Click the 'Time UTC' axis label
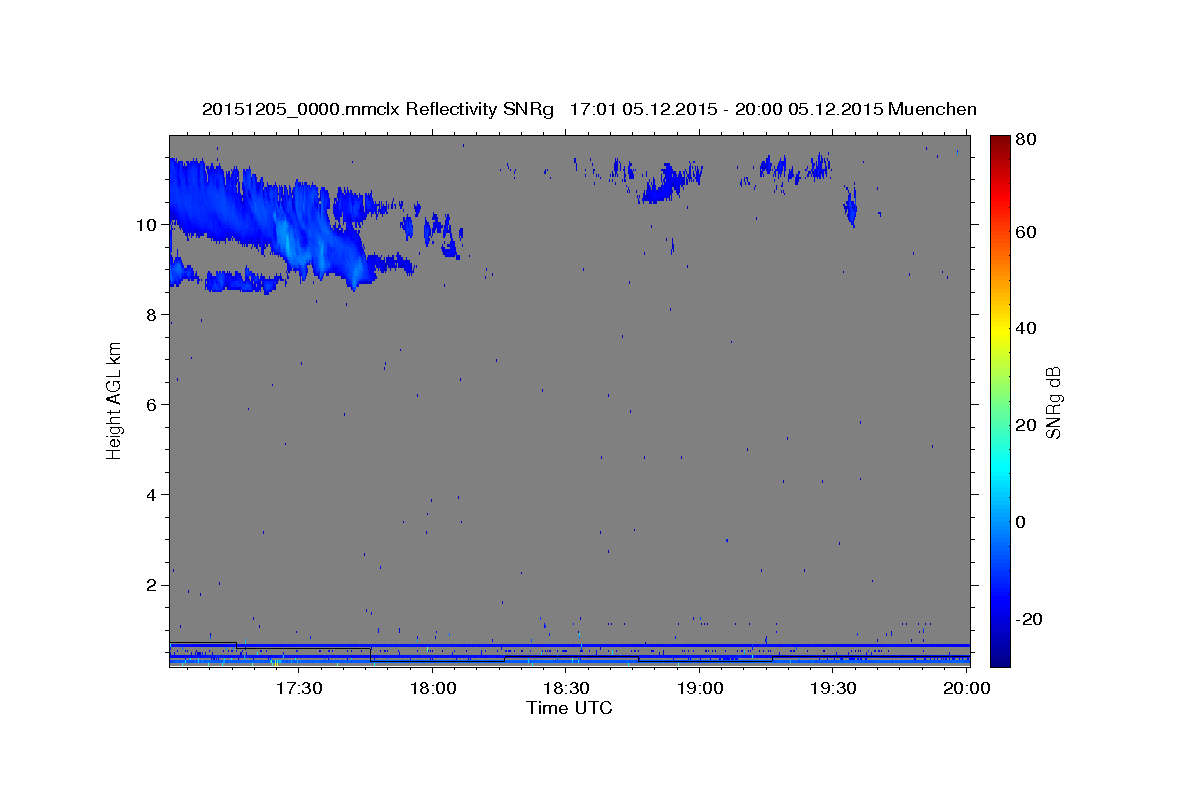Image resolution: width=1200 pixels, height=800 pixels. [x=569, y=708]
